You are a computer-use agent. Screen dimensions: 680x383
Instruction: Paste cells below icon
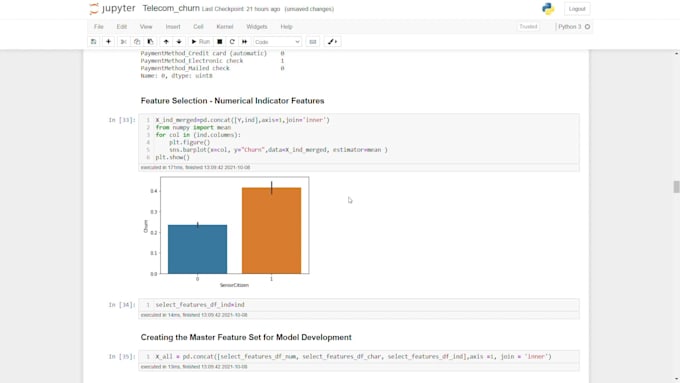pos(150,42)
